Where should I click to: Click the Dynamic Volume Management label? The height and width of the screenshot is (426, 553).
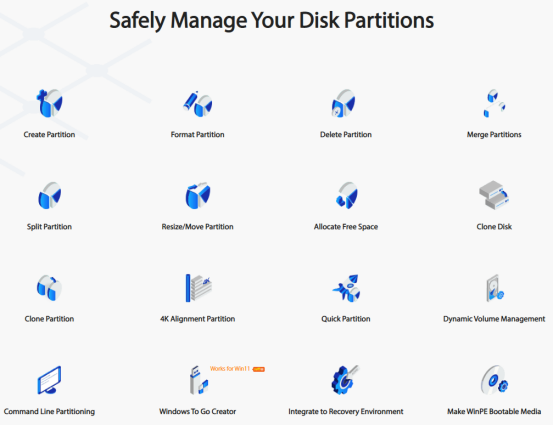494,319
